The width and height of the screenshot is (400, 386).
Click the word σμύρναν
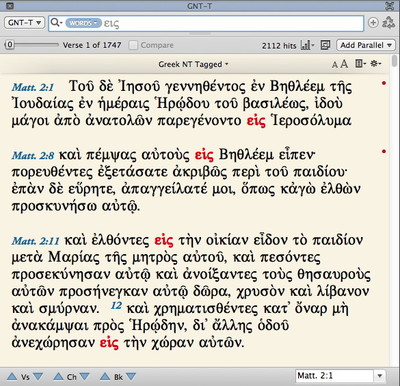click(x=69, y=309)
